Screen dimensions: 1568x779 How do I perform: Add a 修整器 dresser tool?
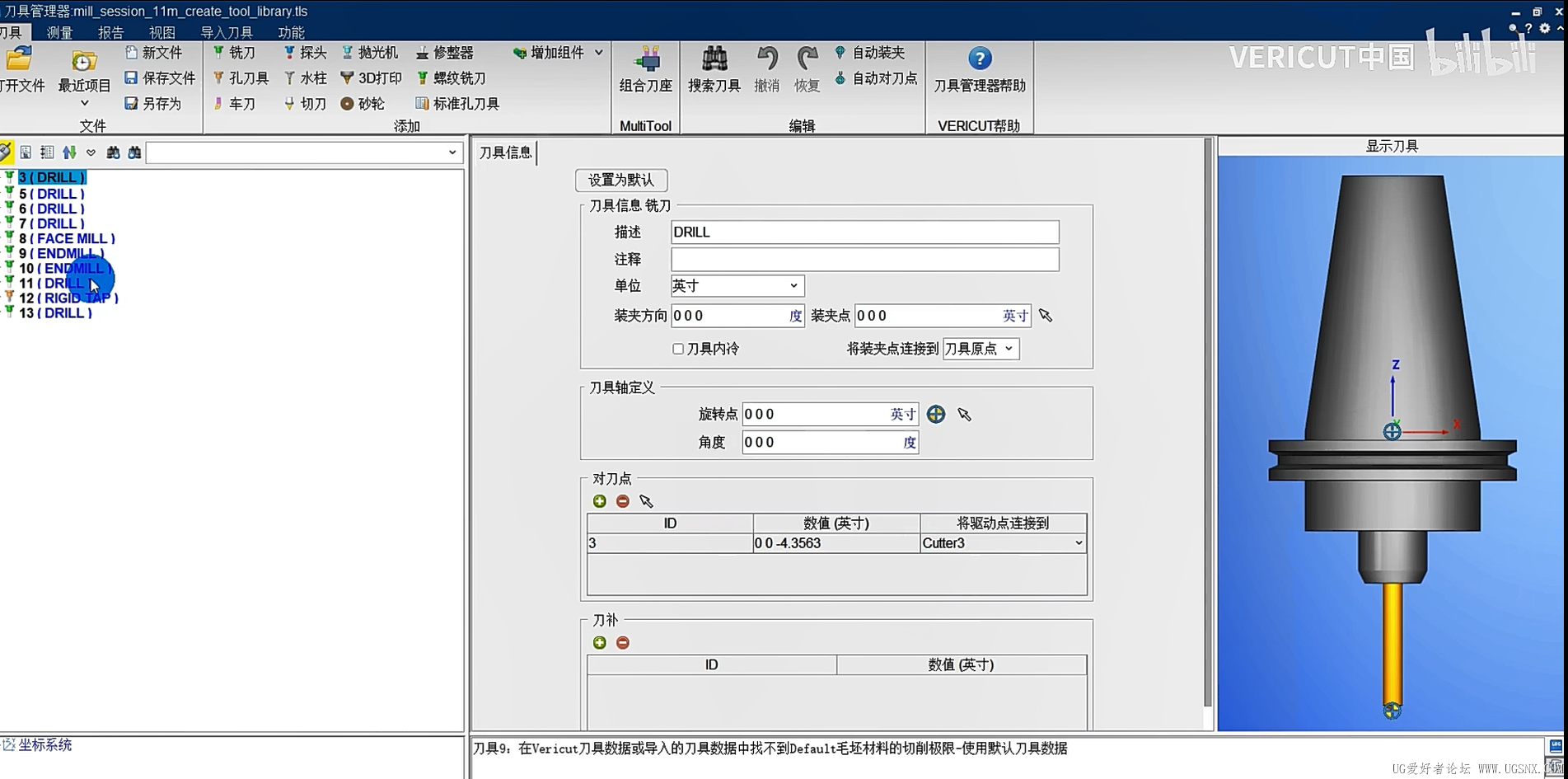coord(445,53)
